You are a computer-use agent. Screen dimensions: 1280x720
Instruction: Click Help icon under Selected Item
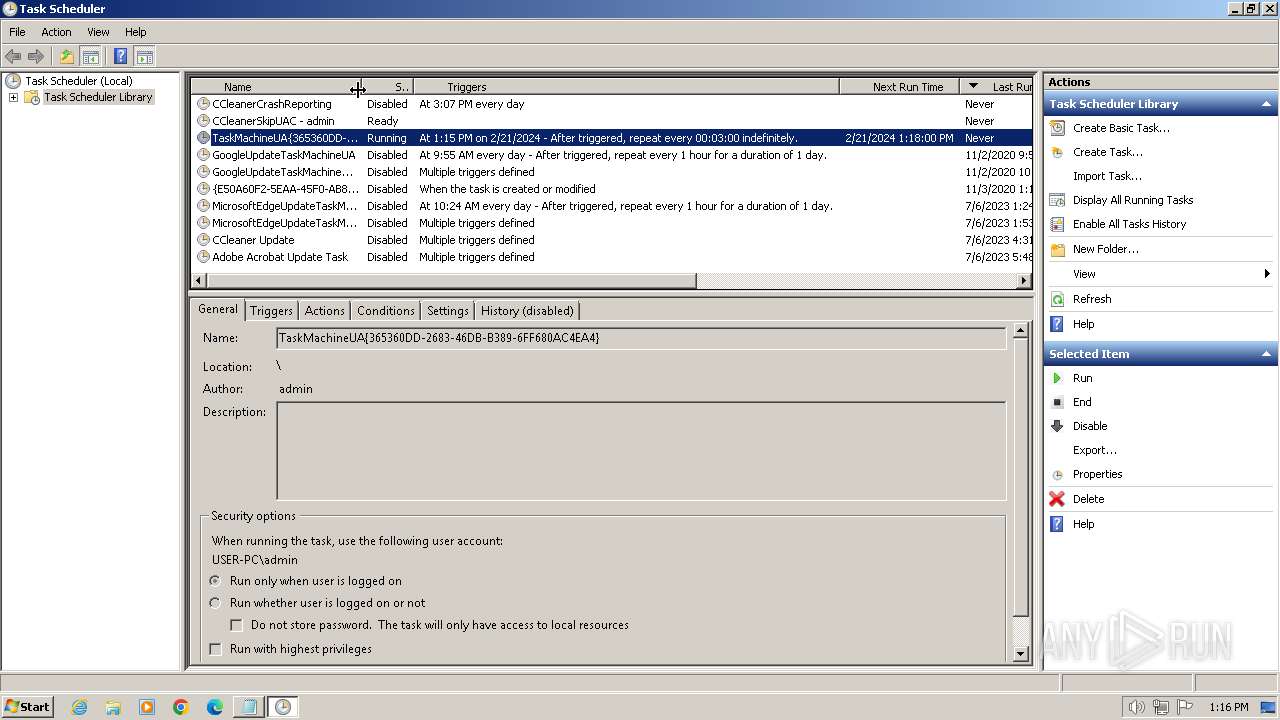pos(1057,524)
